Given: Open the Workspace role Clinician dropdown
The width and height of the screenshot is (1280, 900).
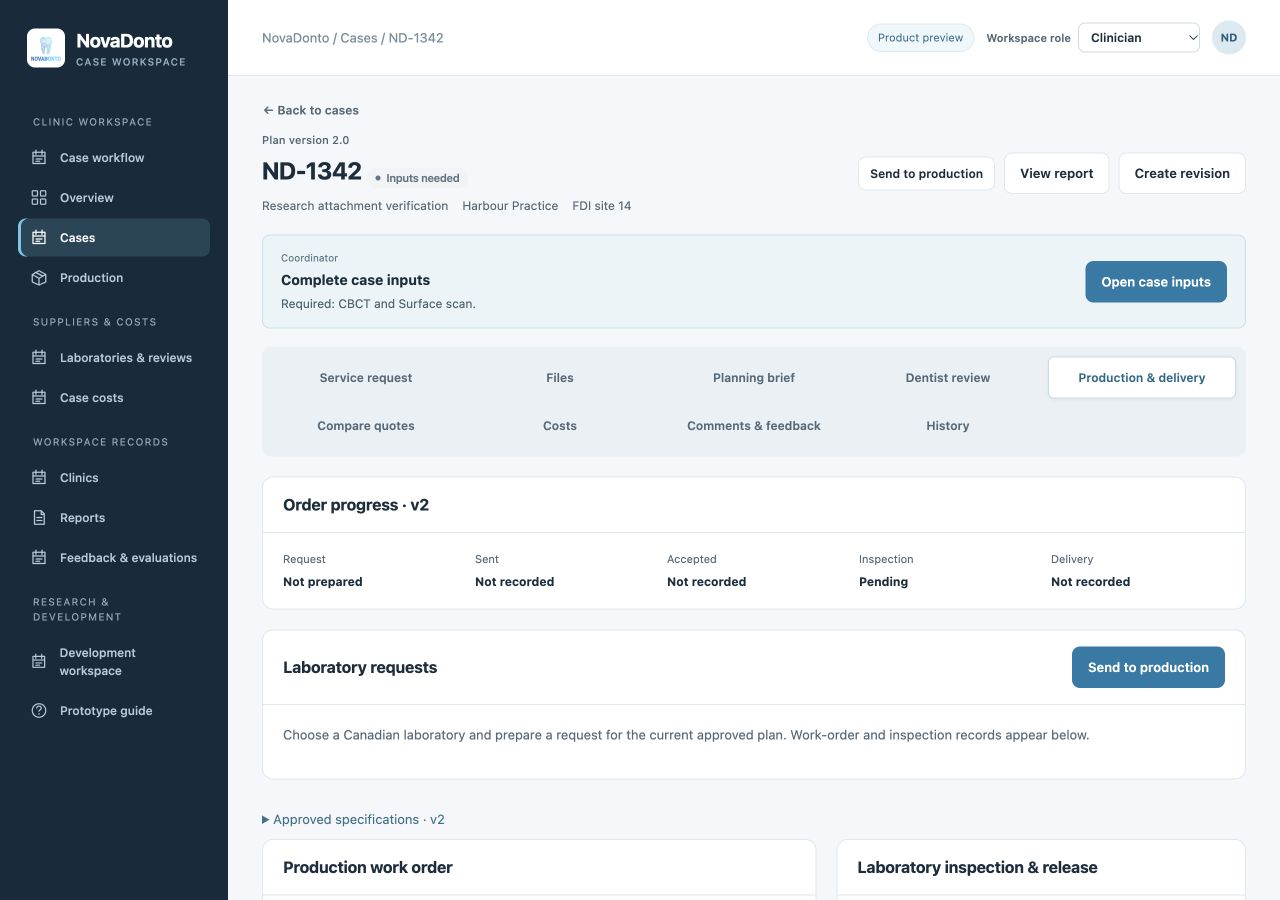Looking at the screenshot, I should click(x=1139, y=38).
